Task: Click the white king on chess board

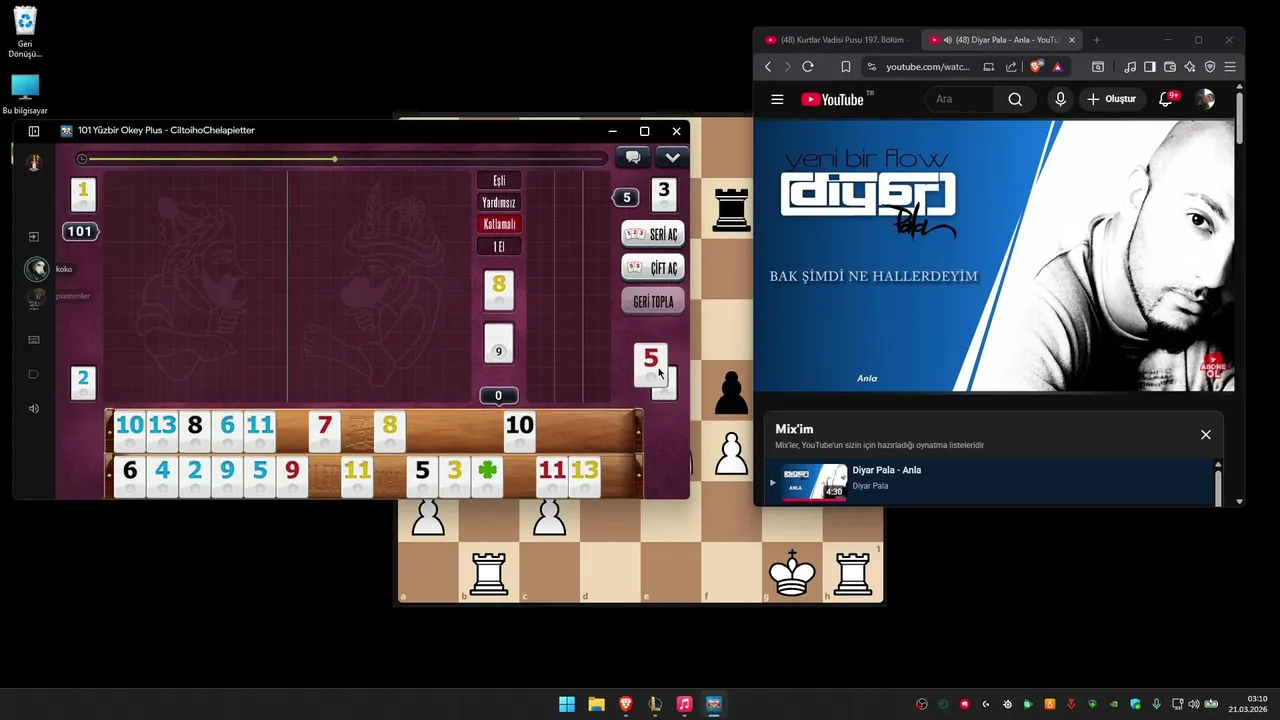Action: [x=793, y=573]
